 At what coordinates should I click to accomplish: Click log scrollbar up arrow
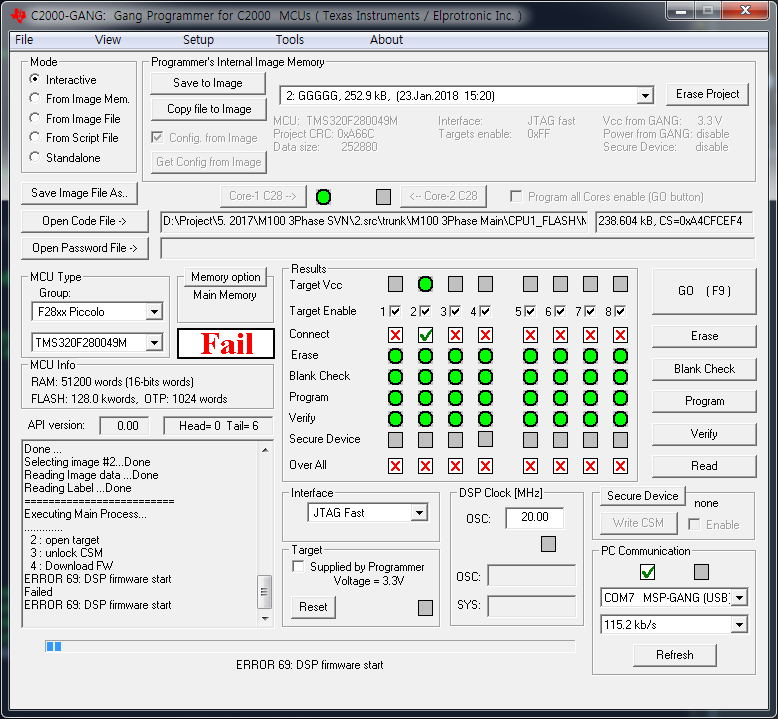pos(265,450)
